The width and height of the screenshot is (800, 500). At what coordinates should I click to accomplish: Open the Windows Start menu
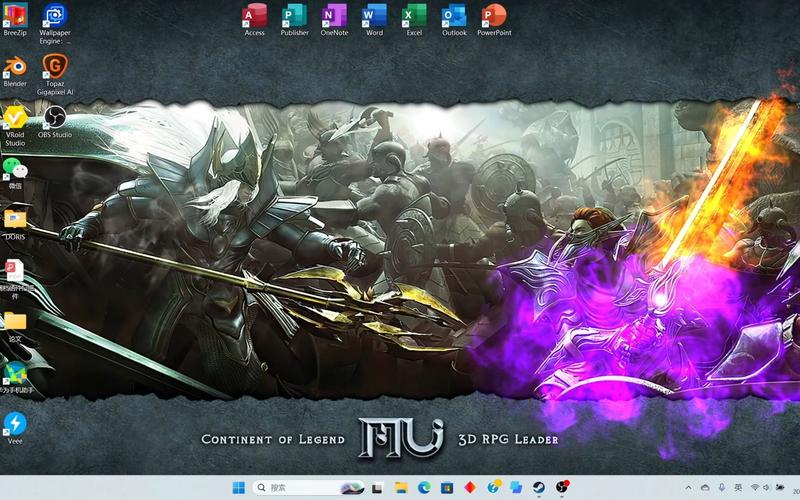pos(238,488)
